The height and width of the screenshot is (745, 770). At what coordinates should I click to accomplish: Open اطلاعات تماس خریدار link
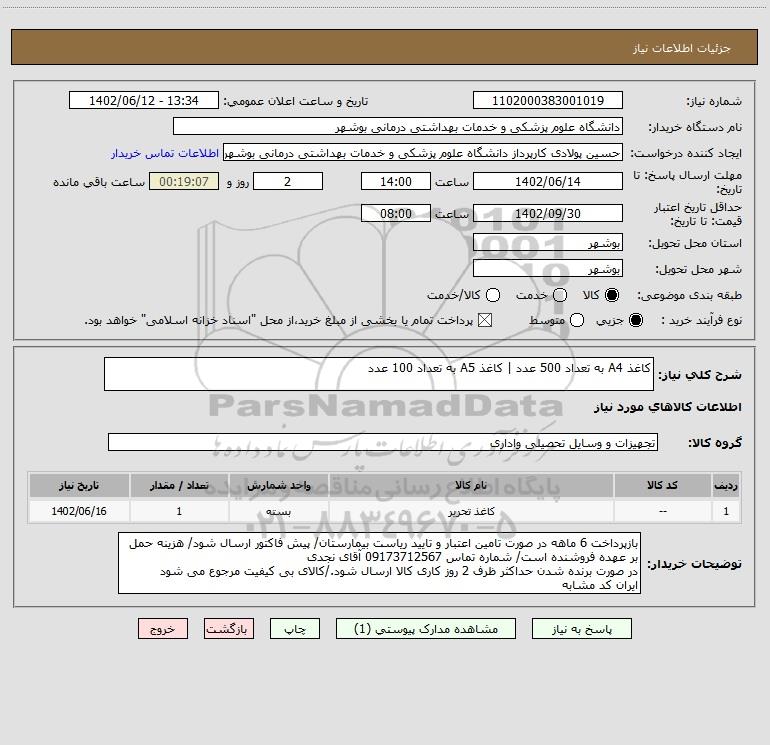(165, 153)
